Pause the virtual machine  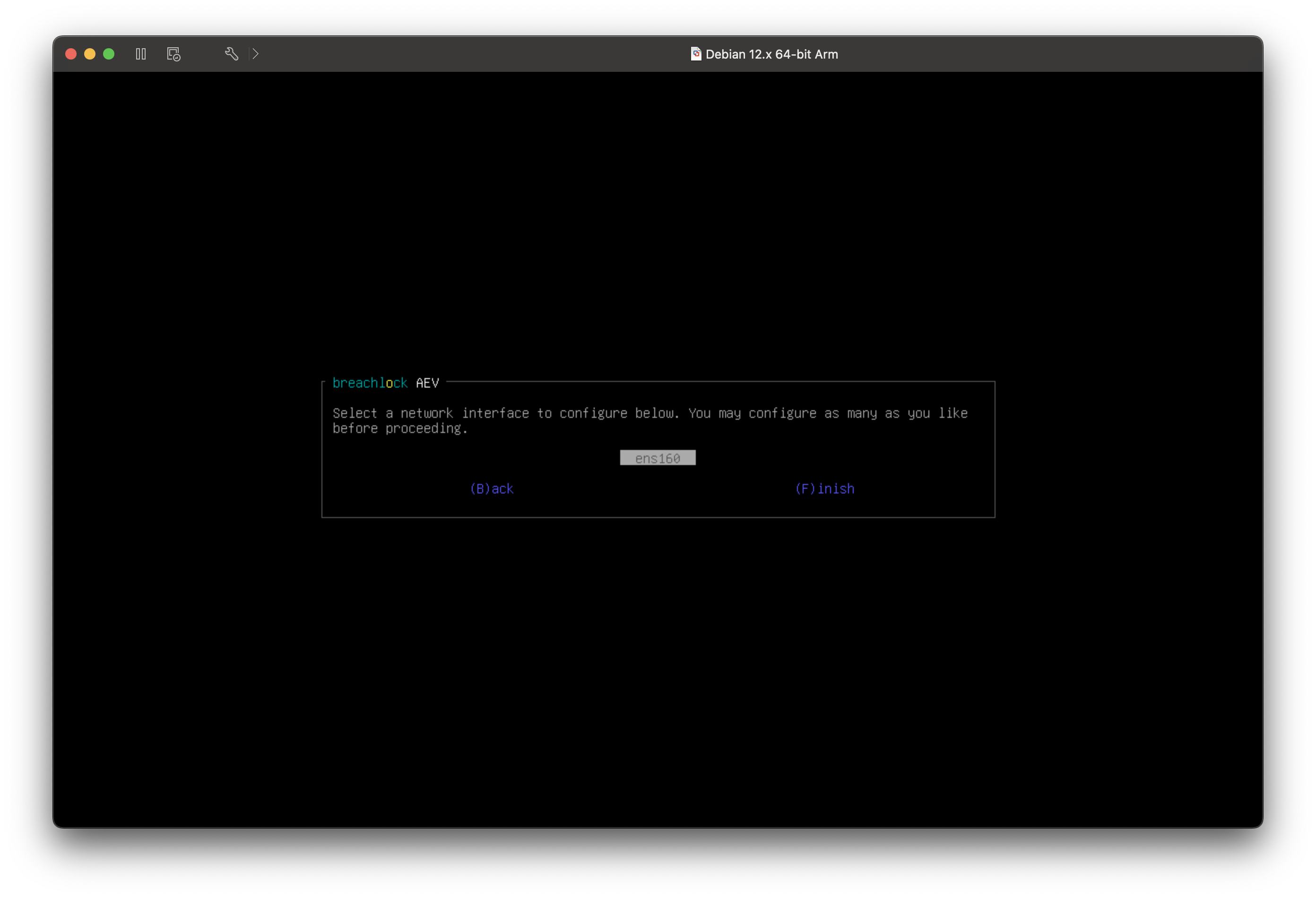[141, 54]
